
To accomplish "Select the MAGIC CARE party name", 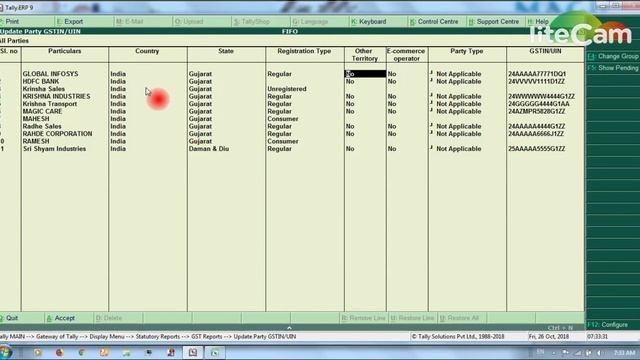I will coord(42,111).
